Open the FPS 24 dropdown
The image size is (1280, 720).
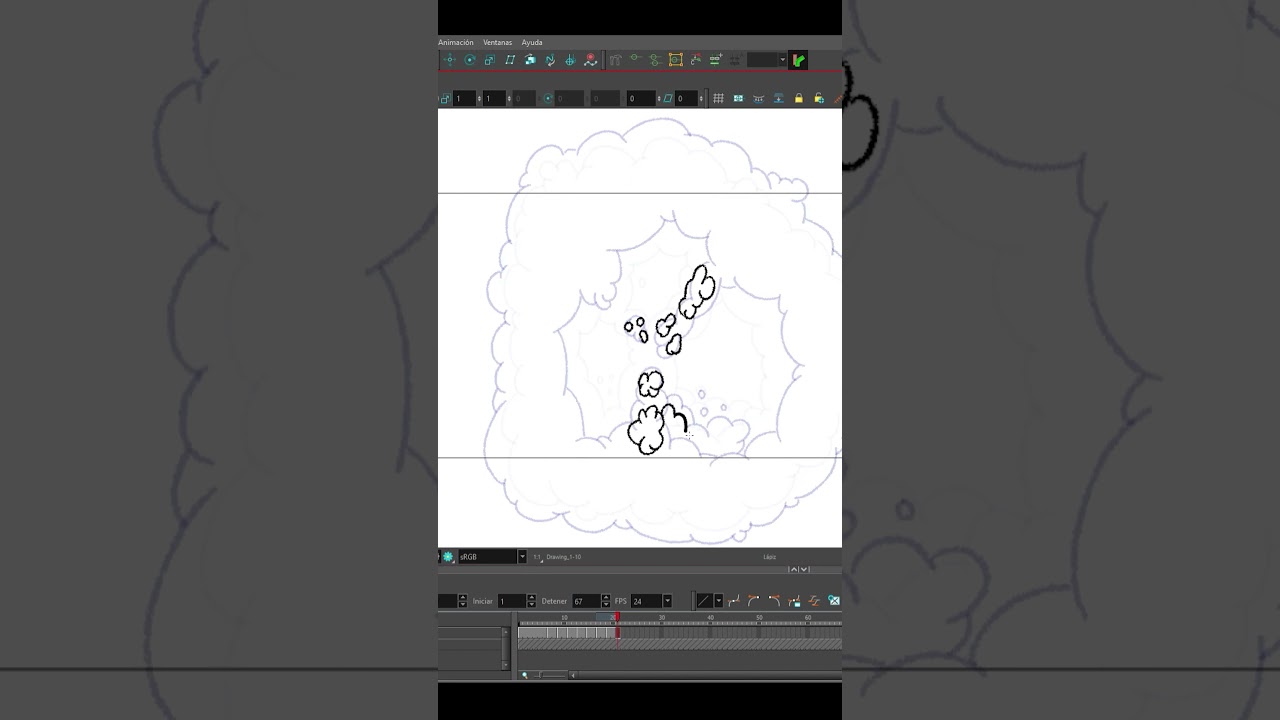coord(667,601)
